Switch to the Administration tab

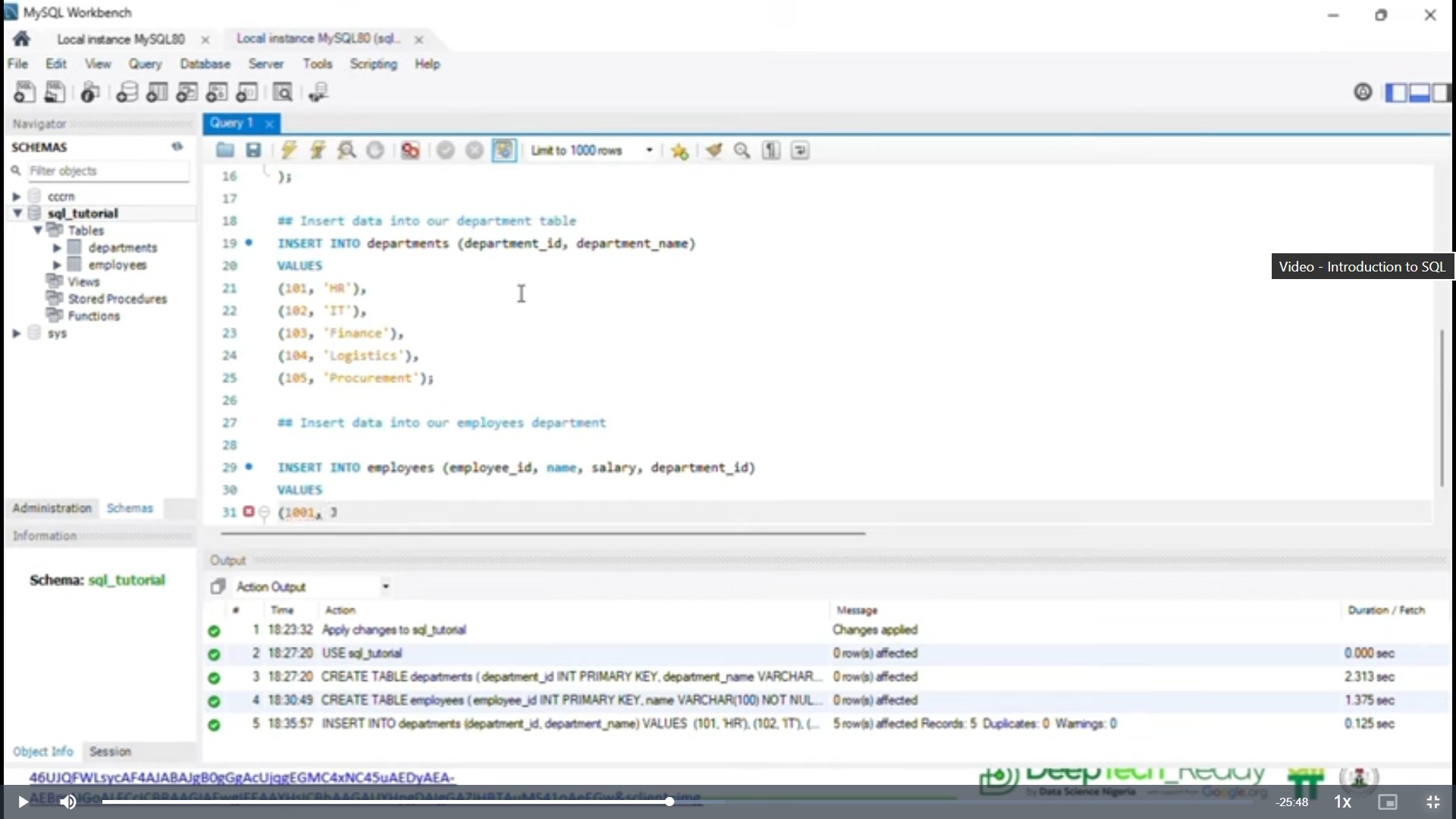pyautogui.click(x=52, y=508)
